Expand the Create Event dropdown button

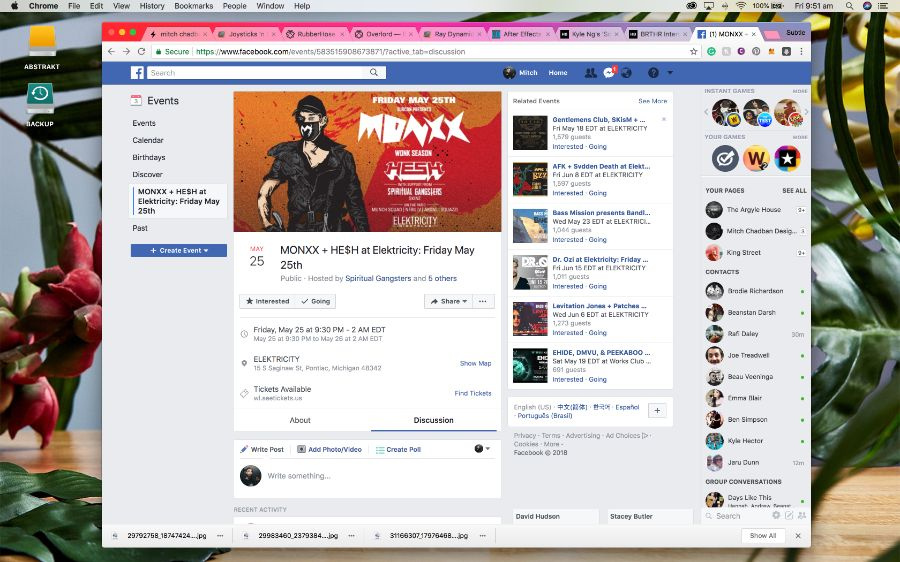click(179, 251)
